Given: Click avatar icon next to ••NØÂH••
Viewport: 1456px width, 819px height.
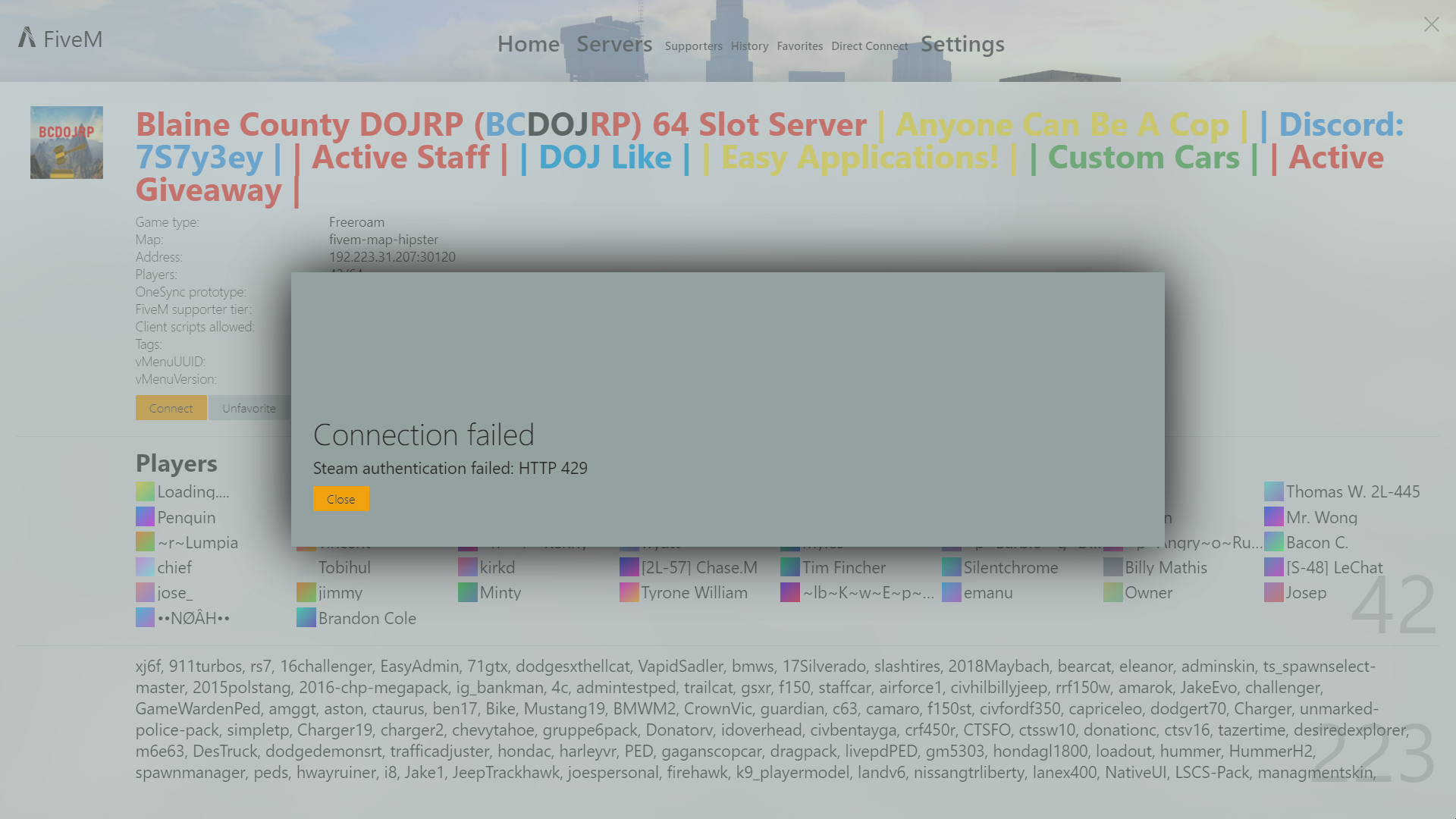Looking at the screenshot, I should click(x=145, y=617).
